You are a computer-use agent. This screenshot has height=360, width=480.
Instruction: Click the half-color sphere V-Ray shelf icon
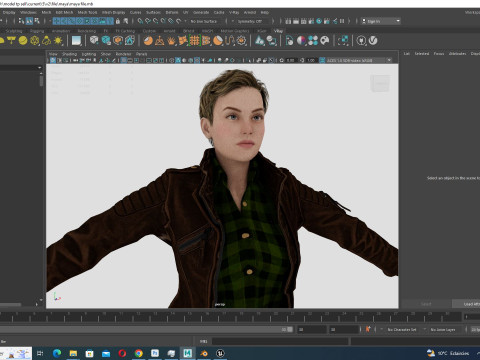click(x=301, y=41)
